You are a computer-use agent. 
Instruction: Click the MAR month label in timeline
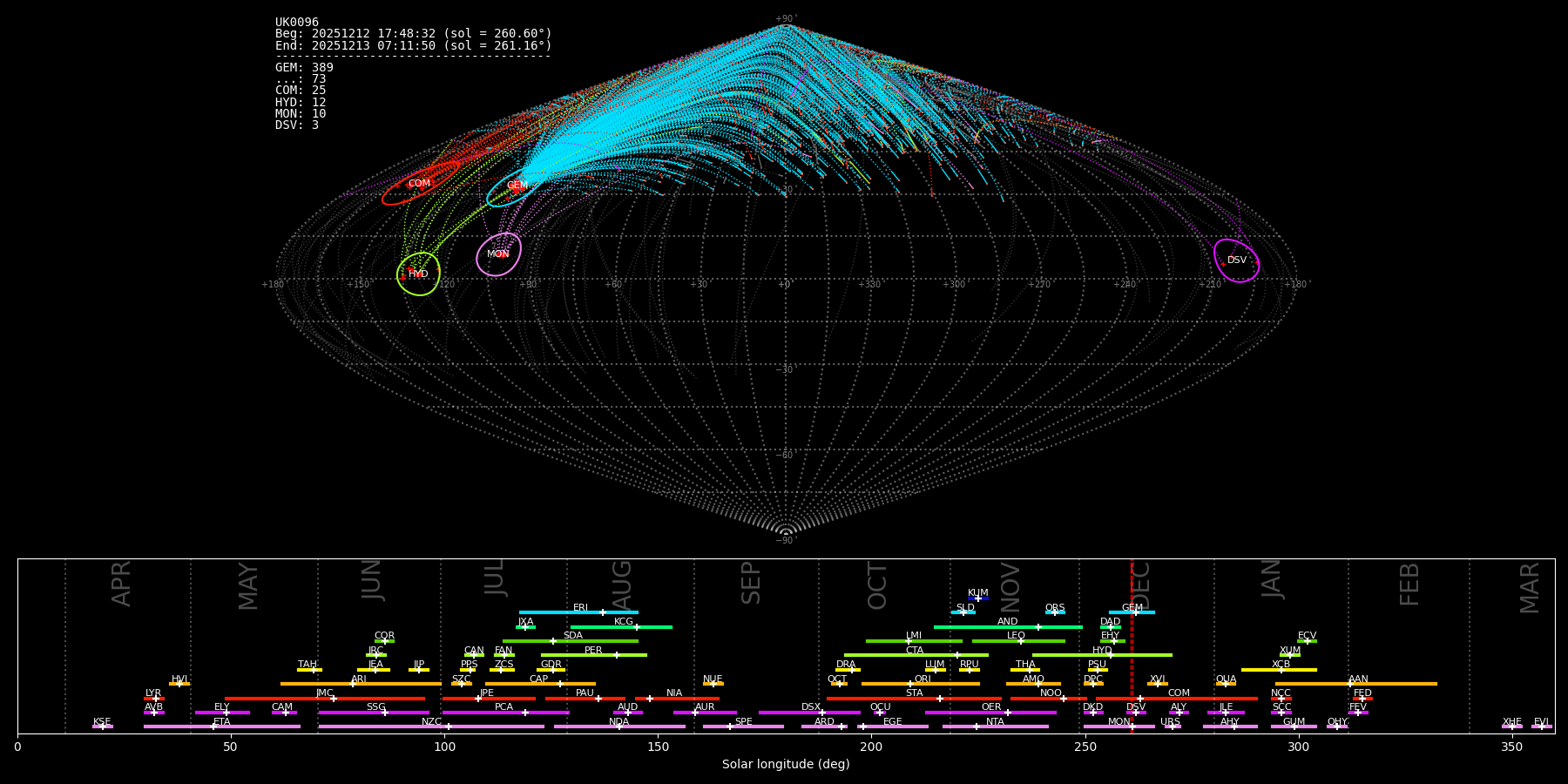[x=1530, y=588]
